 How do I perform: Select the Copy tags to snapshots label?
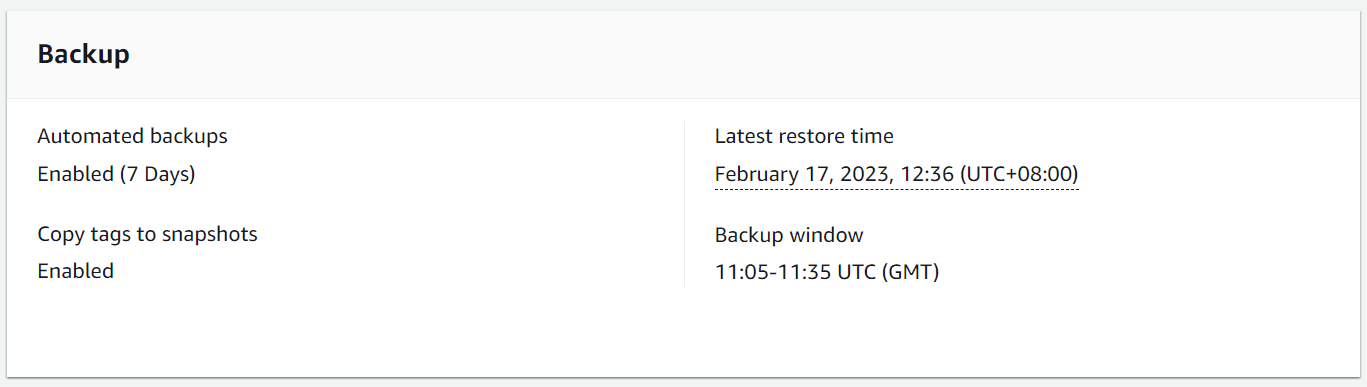tap(147, 234)
